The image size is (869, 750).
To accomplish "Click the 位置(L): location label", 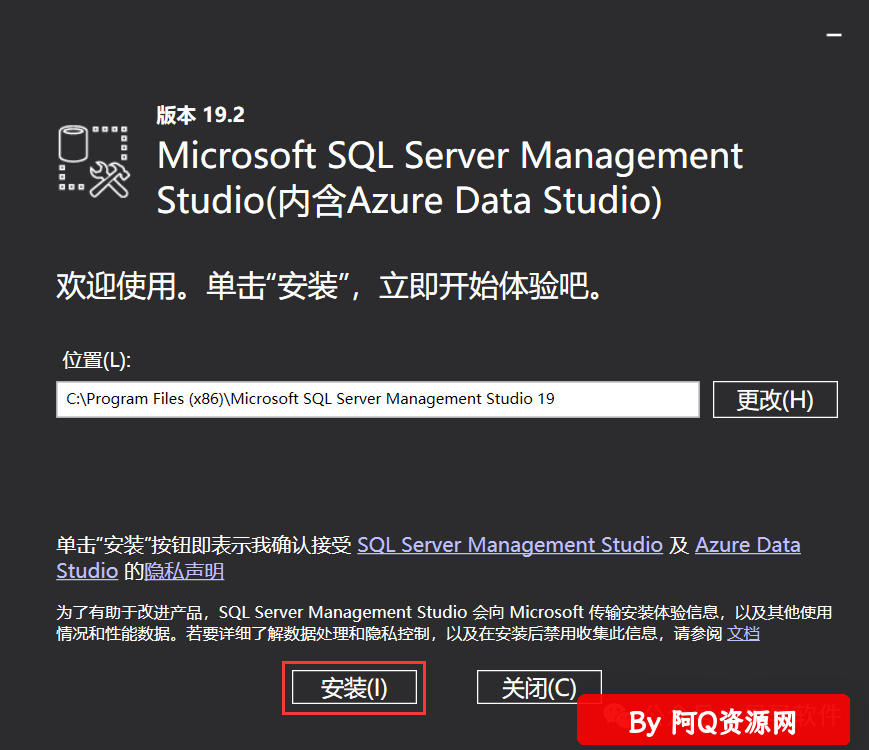I will (96, 360).
